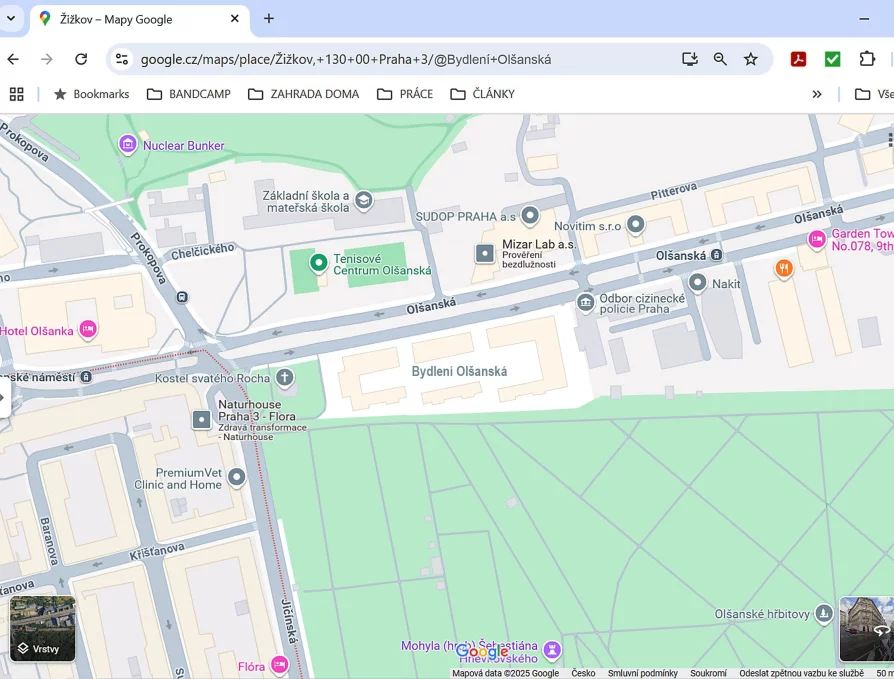Viewport: 894px width, 679px height.
Task: Click the Bydlení Olšanská map label
Action: point(459,371)
